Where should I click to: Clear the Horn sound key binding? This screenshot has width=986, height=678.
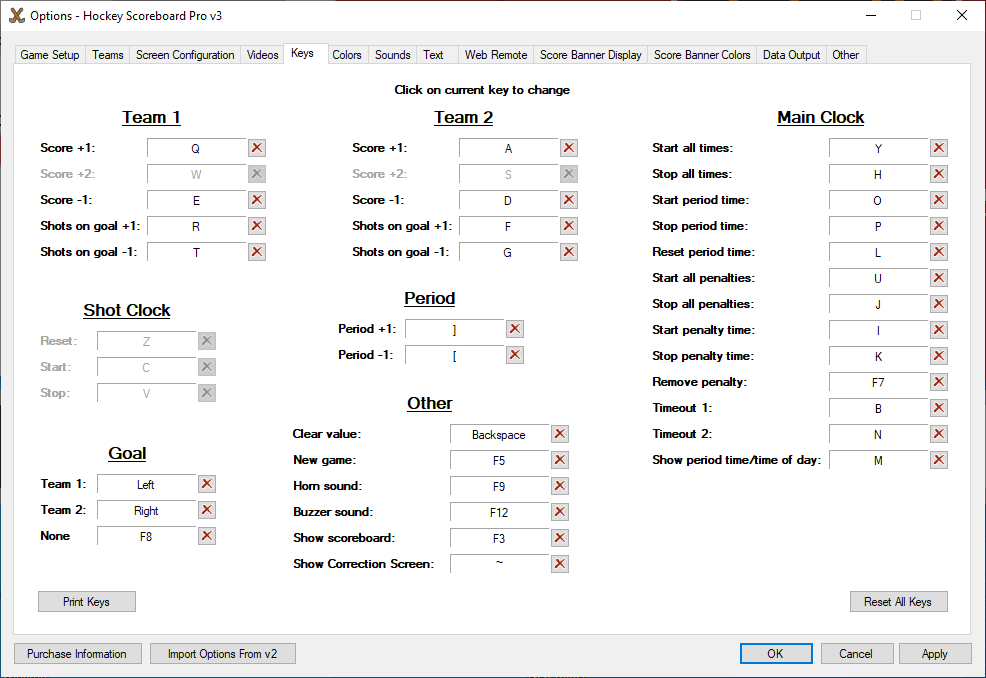pos(560,486)
